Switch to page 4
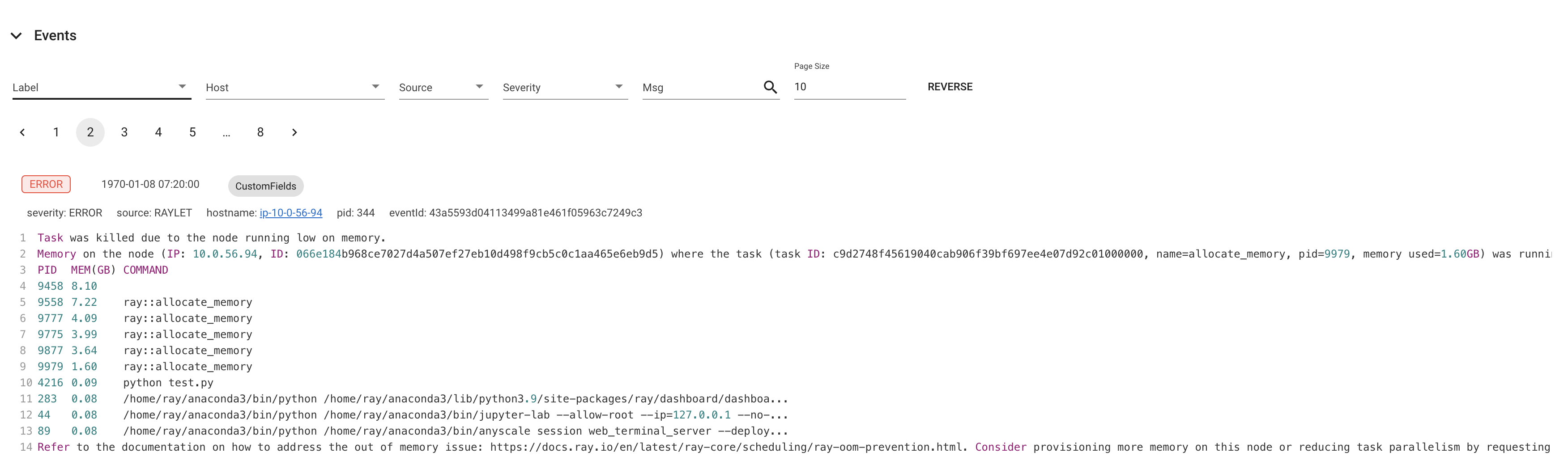This screenshot has height=465, width=1568. pyautogui.click(x=158, y=132)
